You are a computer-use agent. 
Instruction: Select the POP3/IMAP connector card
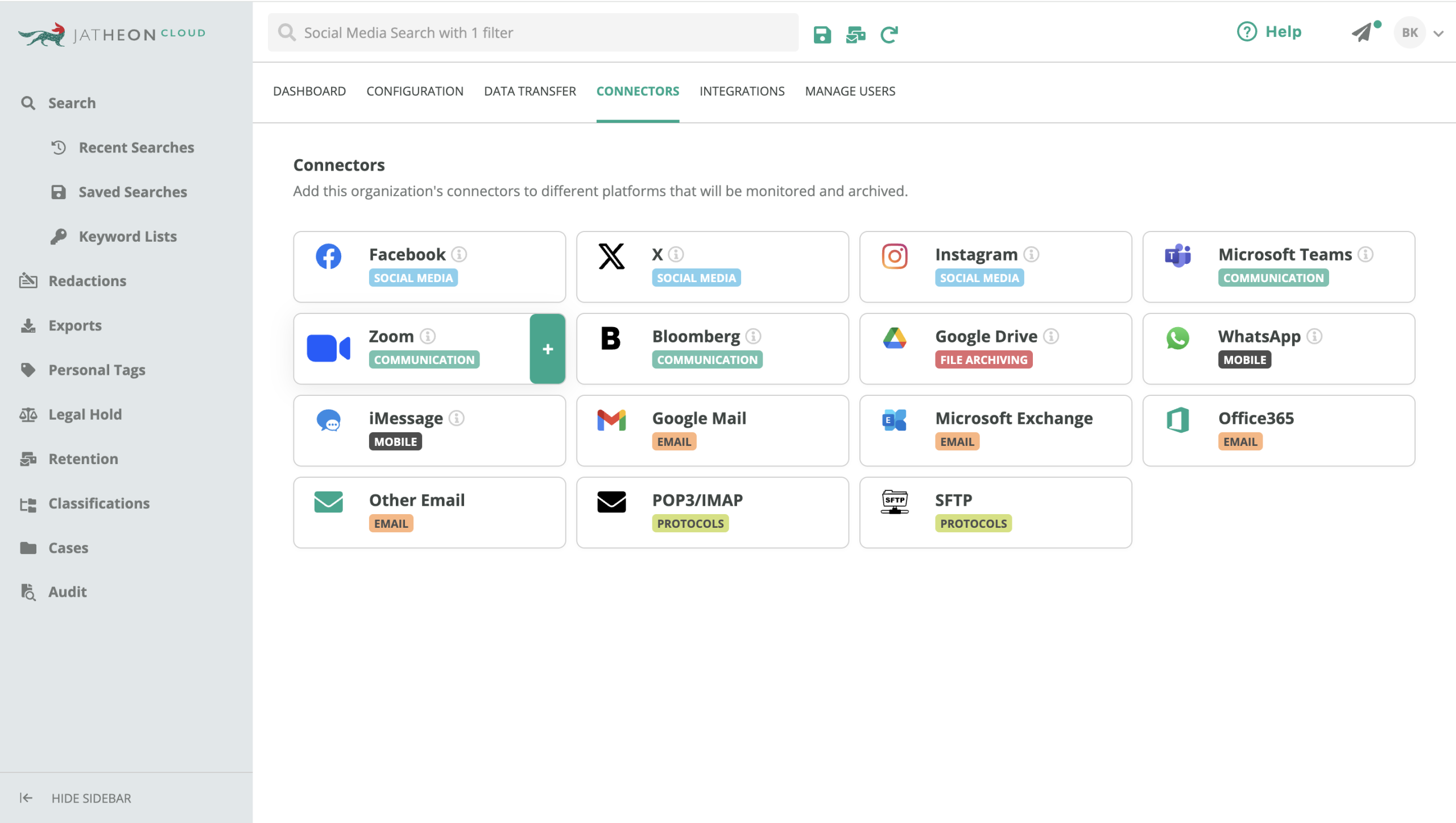click(x=713, y=512)
